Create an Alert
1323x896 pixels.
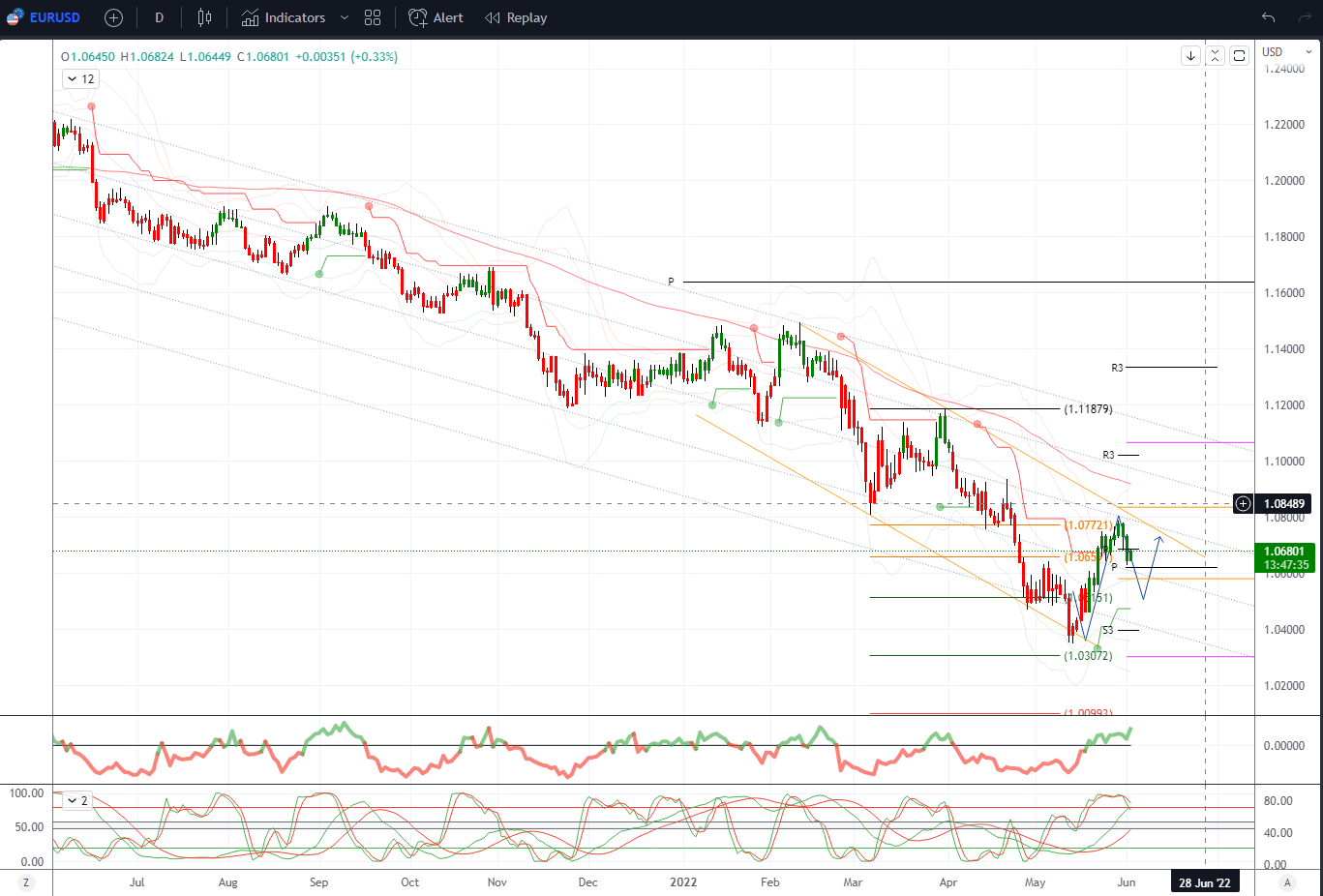(436, 17)
